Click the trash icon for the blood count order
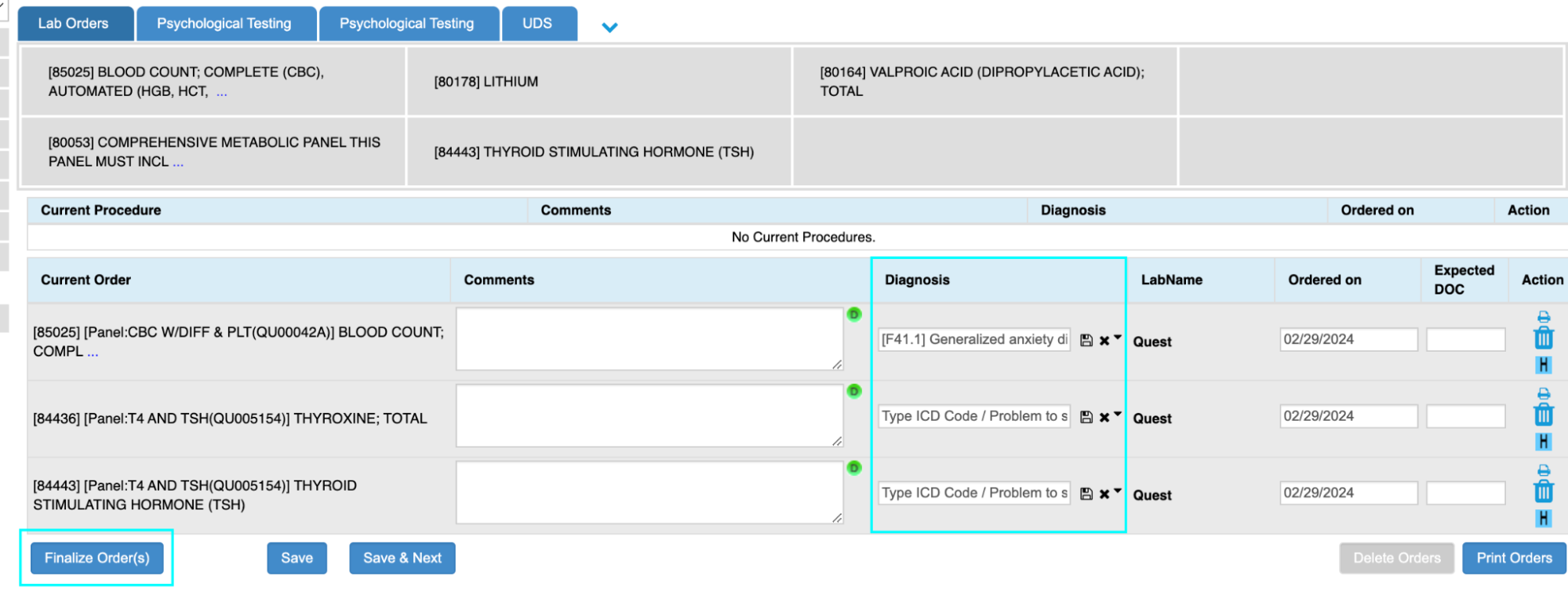This screenshot has height=595, width=1568. click(x=1543, y=339)
